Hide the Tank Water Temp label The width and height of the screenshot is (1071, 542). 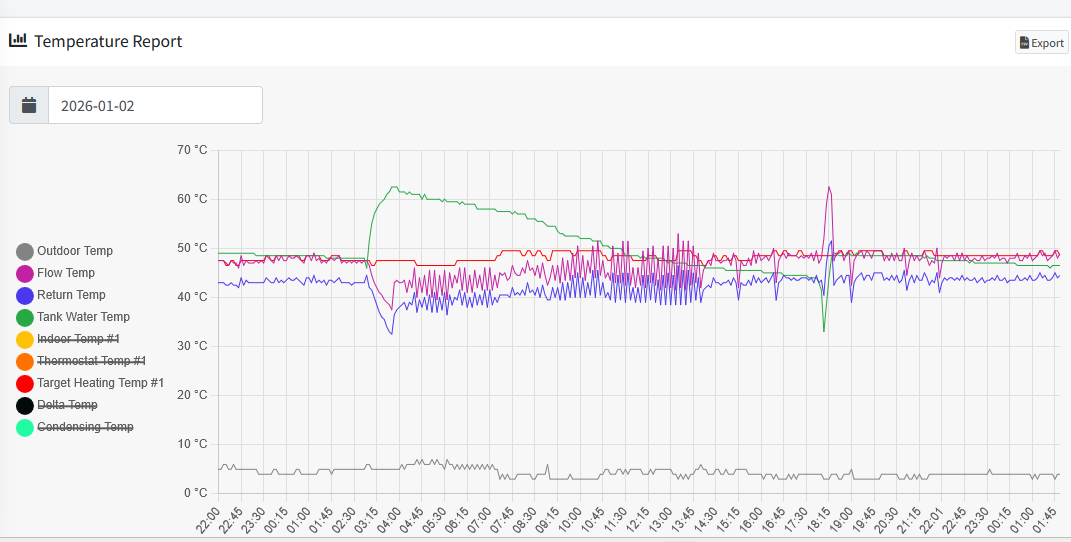click(x=83, y=317)
